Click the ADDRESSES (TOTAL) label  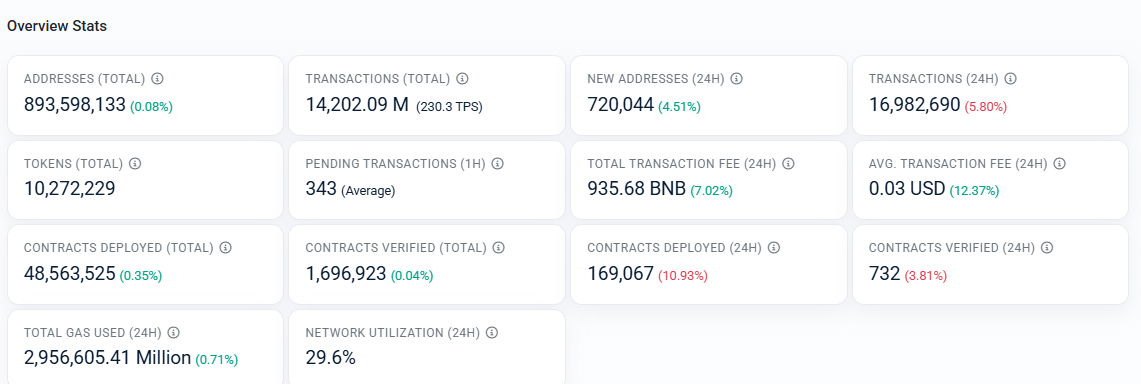click(84, 79)
